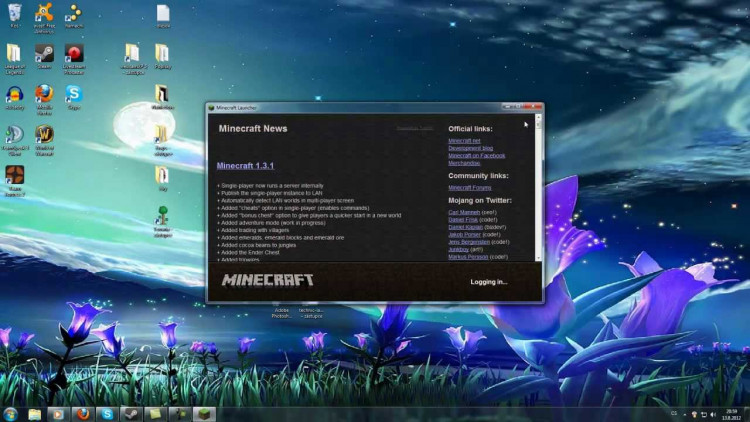Open Windows Media Player taskbar icon
This screenshot has height=422, width=750.
58,414
